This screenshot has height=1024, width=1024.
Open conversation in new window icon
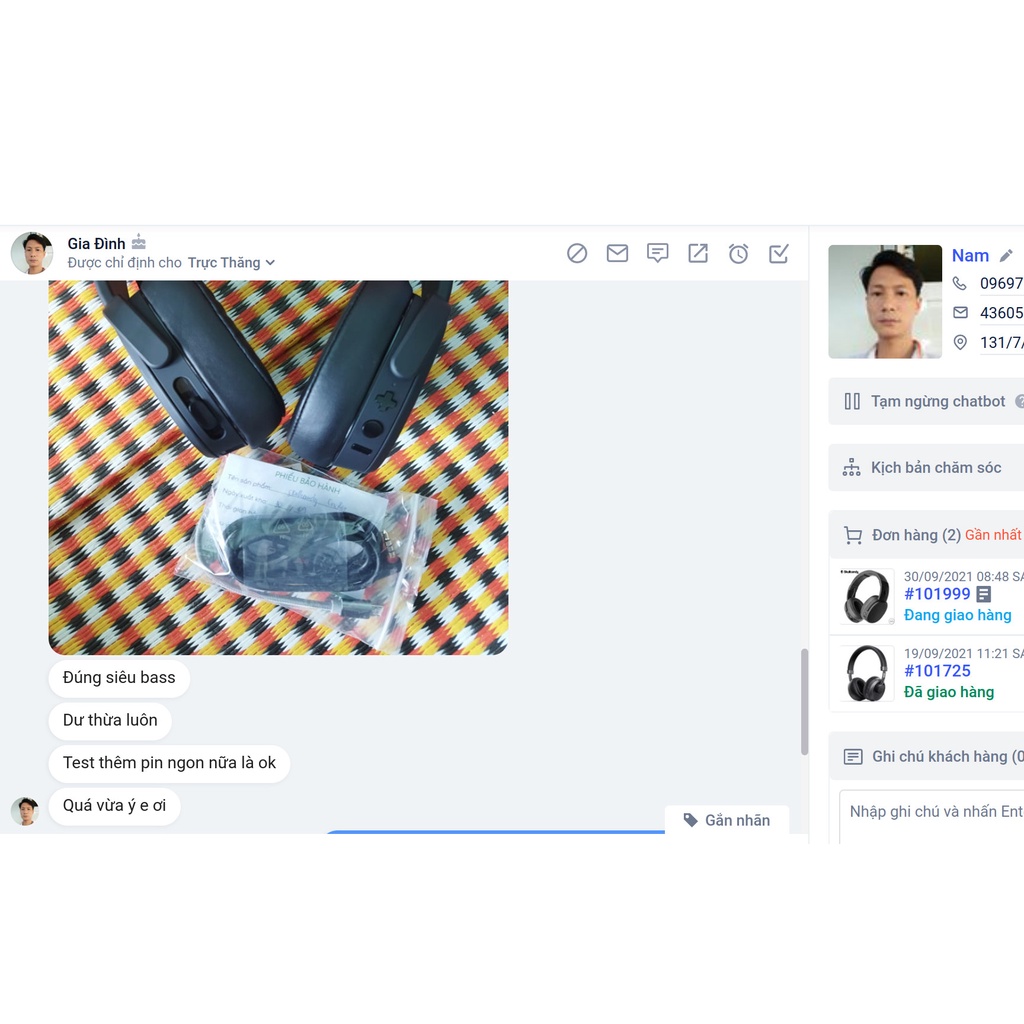[697, 253]
